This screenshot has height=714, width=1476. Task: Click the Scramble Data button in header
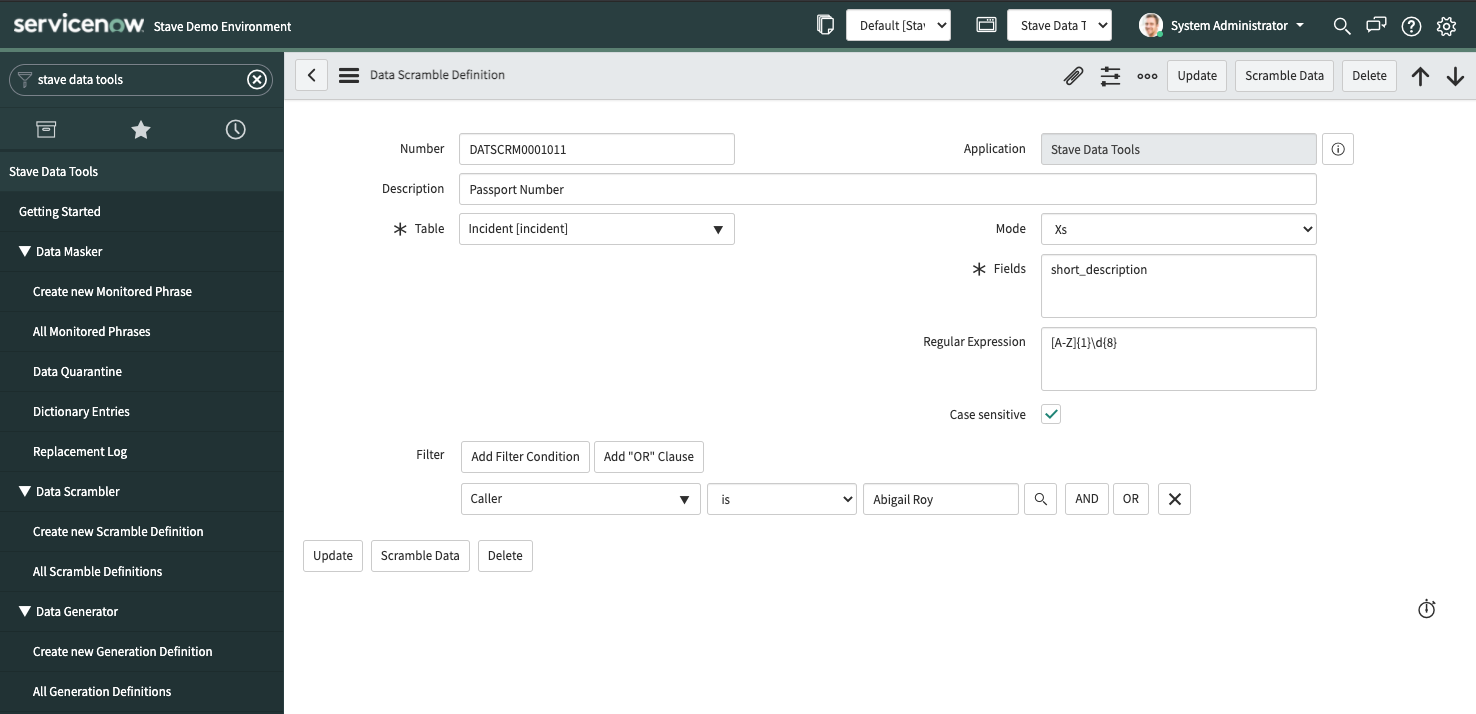1284,76
